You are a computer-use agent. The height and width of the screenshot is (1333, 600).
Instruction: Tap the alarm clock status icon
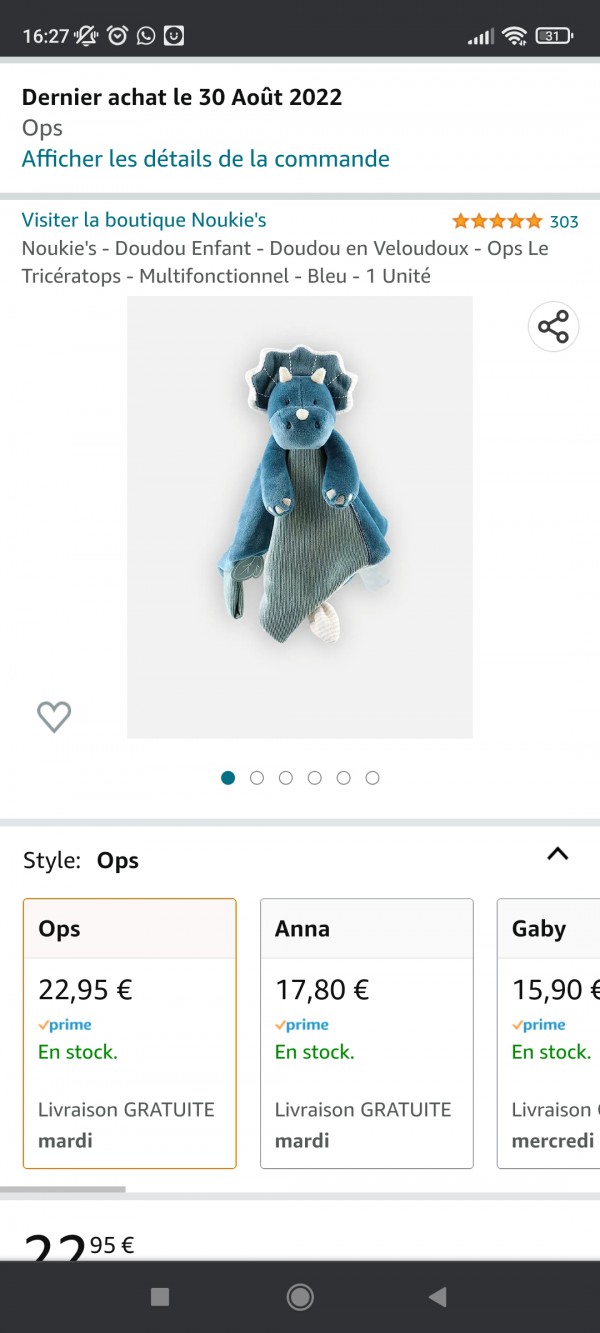118,36
